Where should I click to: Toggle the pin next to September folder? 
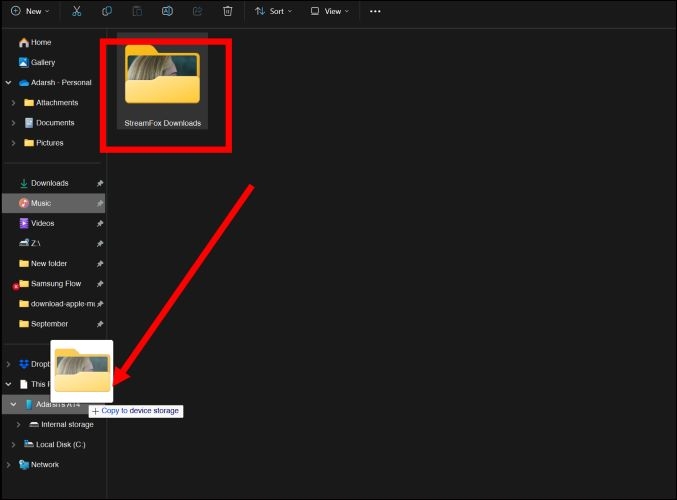[x=99, y=325]
